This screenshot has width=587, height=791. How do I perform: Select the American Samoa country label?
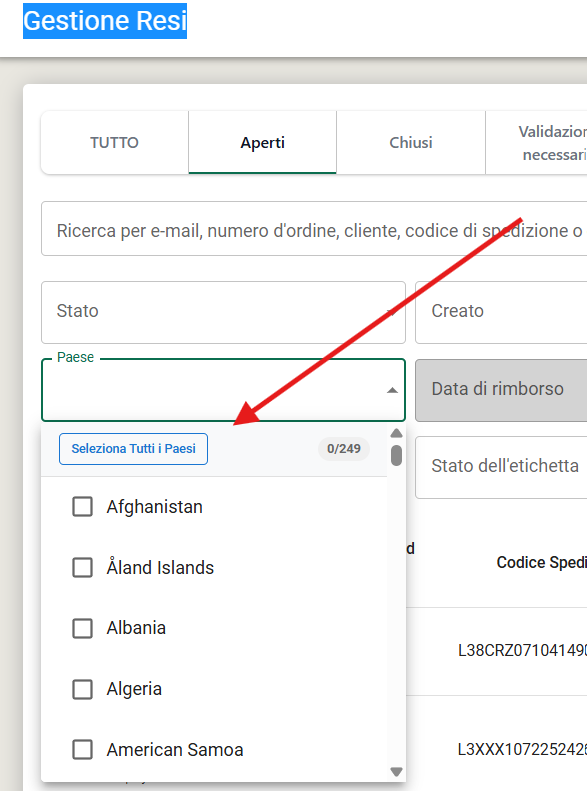[x=174, y=750]
